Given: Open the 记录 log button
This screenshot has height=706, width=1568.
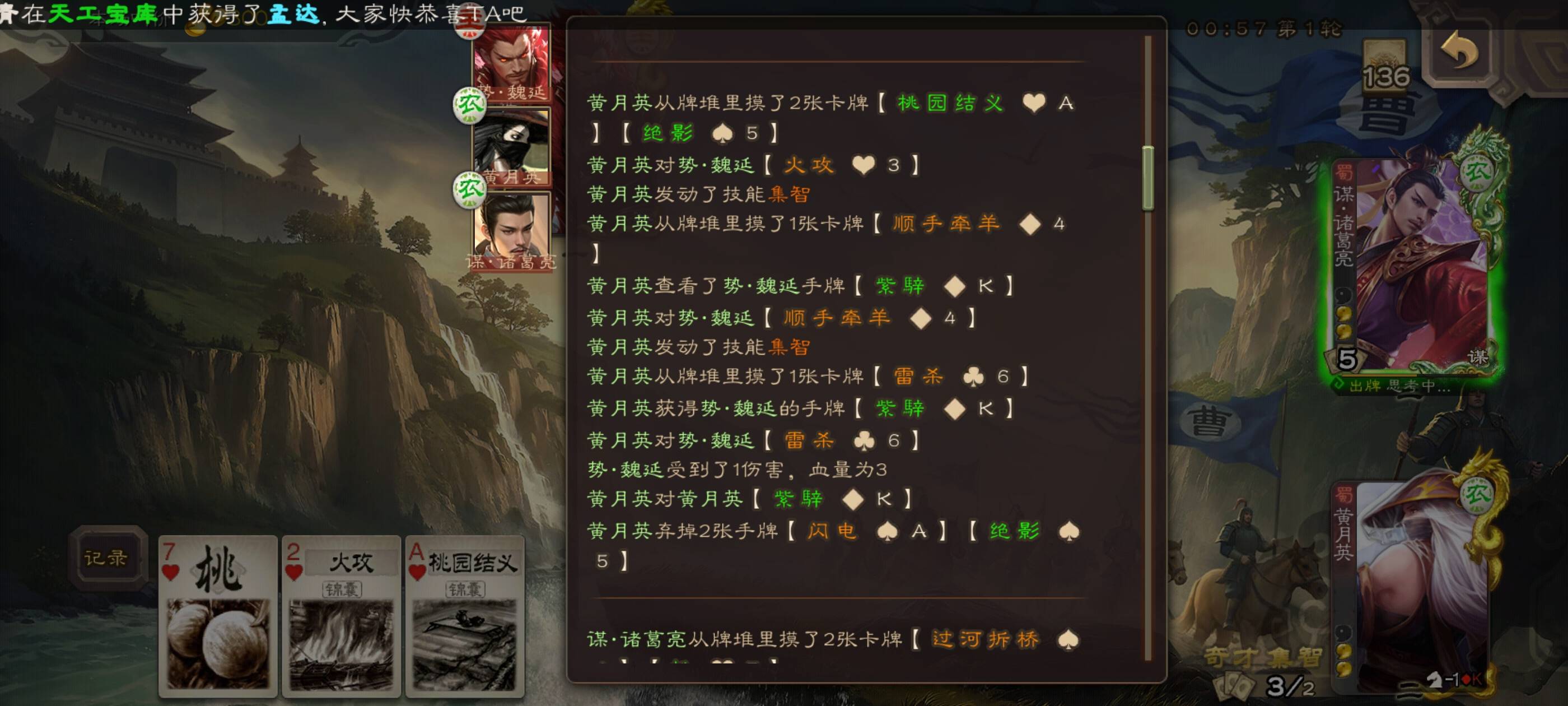Looking at the screenshot, I should coord(106,558).
